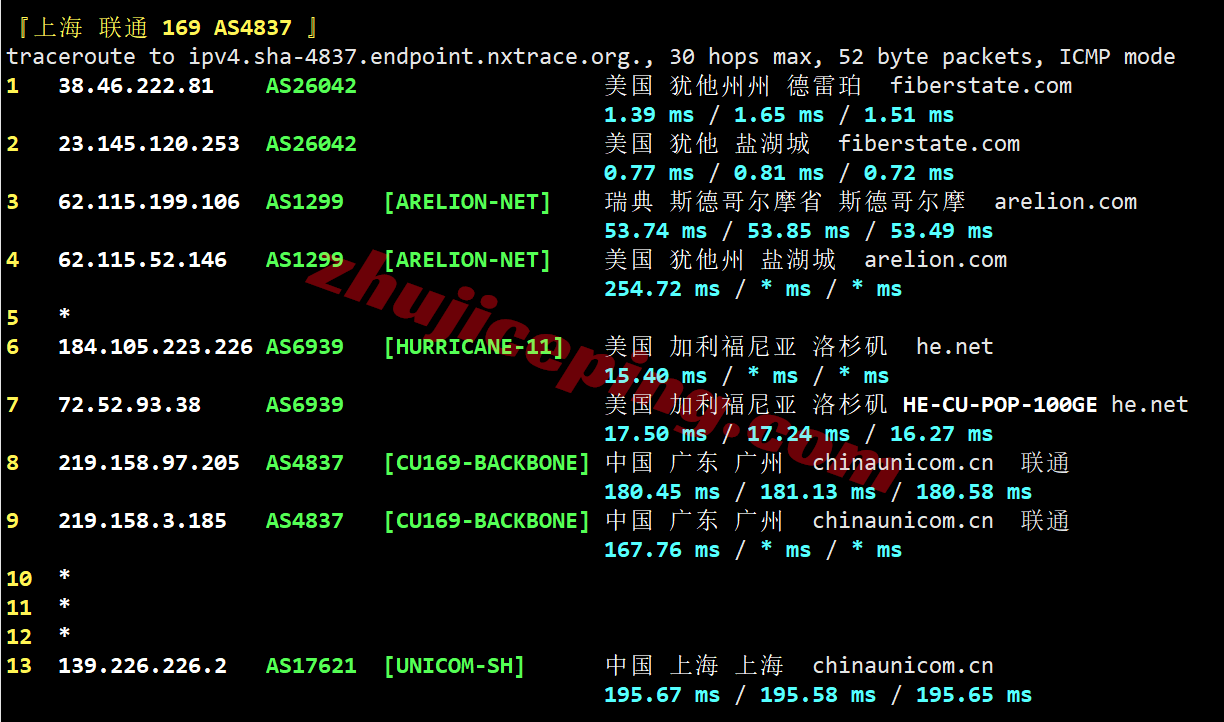1224x722 pixels.
Task: Click location 瑞典 斯德哥尔摩省 斯德哥尔摩
Action: [x=785, y=202]
